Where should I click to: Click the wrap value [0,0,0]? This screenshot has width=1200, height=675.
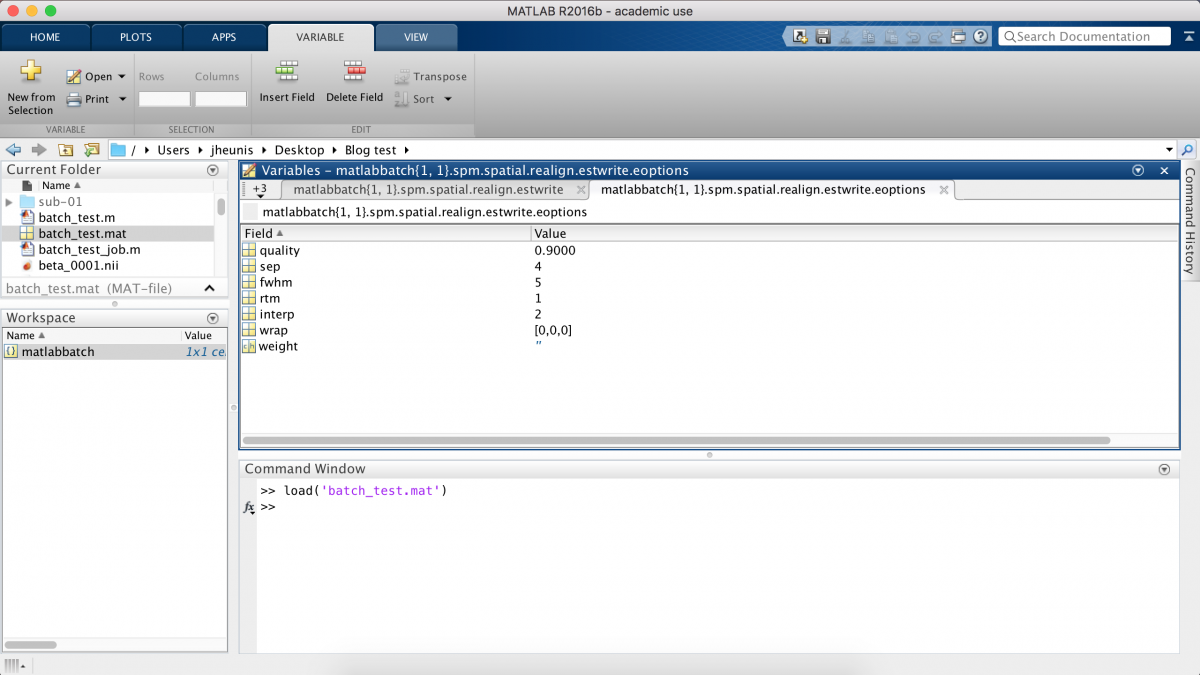click(x=553, y=330)
